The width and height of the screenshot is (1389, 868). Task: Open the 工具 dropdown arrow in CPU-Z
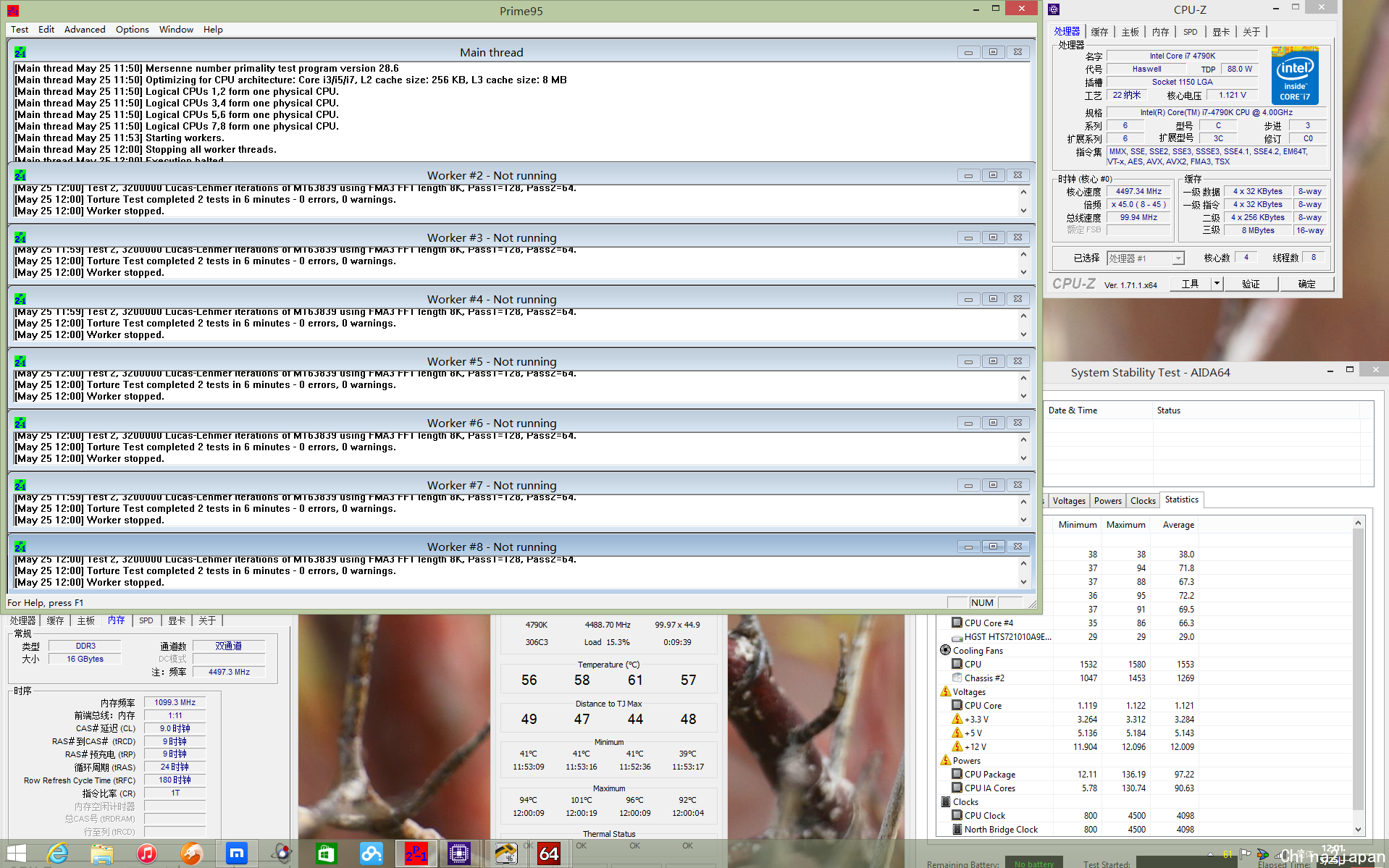click(1217, 284)
